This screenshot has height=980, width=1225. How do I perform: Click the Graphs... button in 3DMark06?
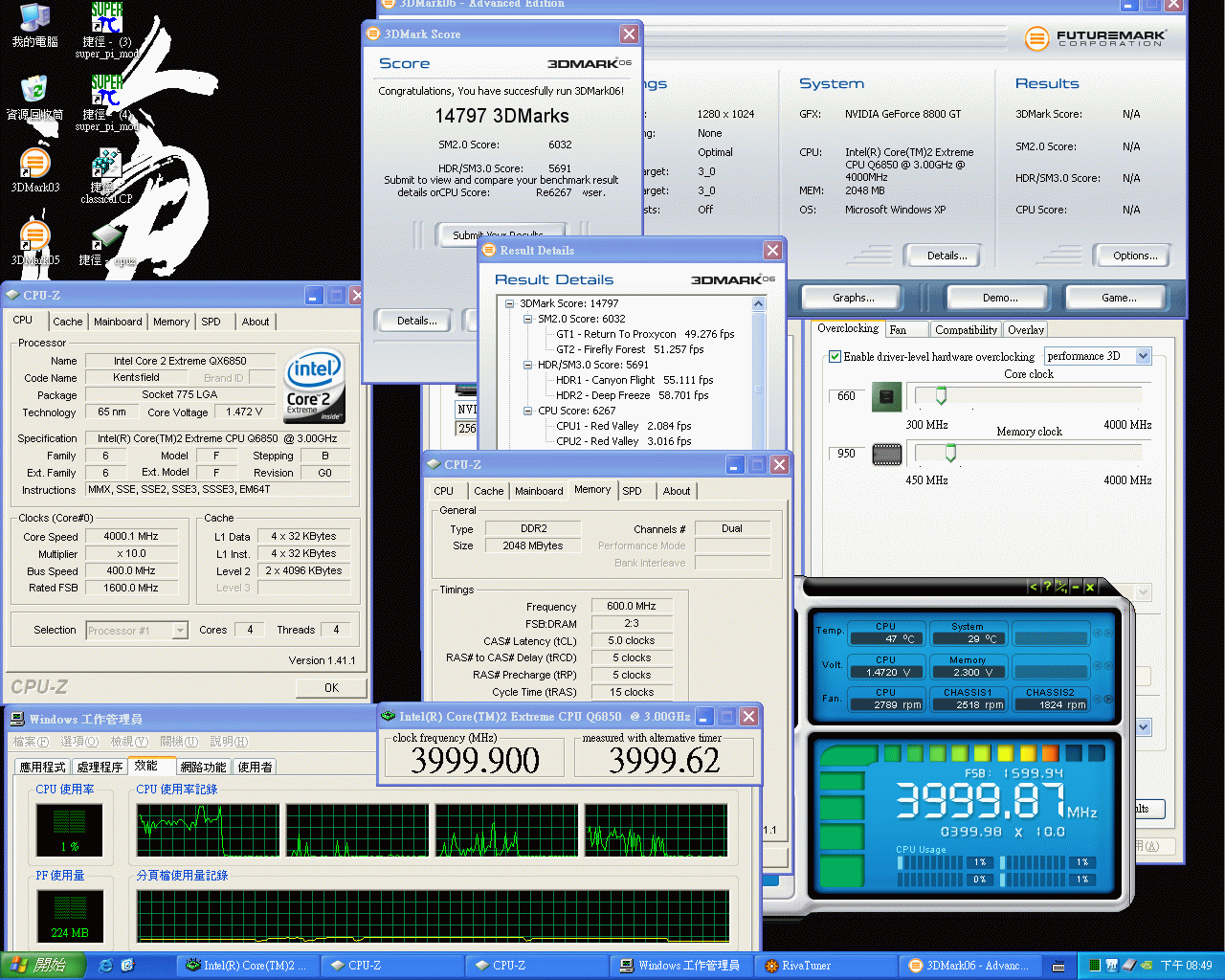coord(854,298)
